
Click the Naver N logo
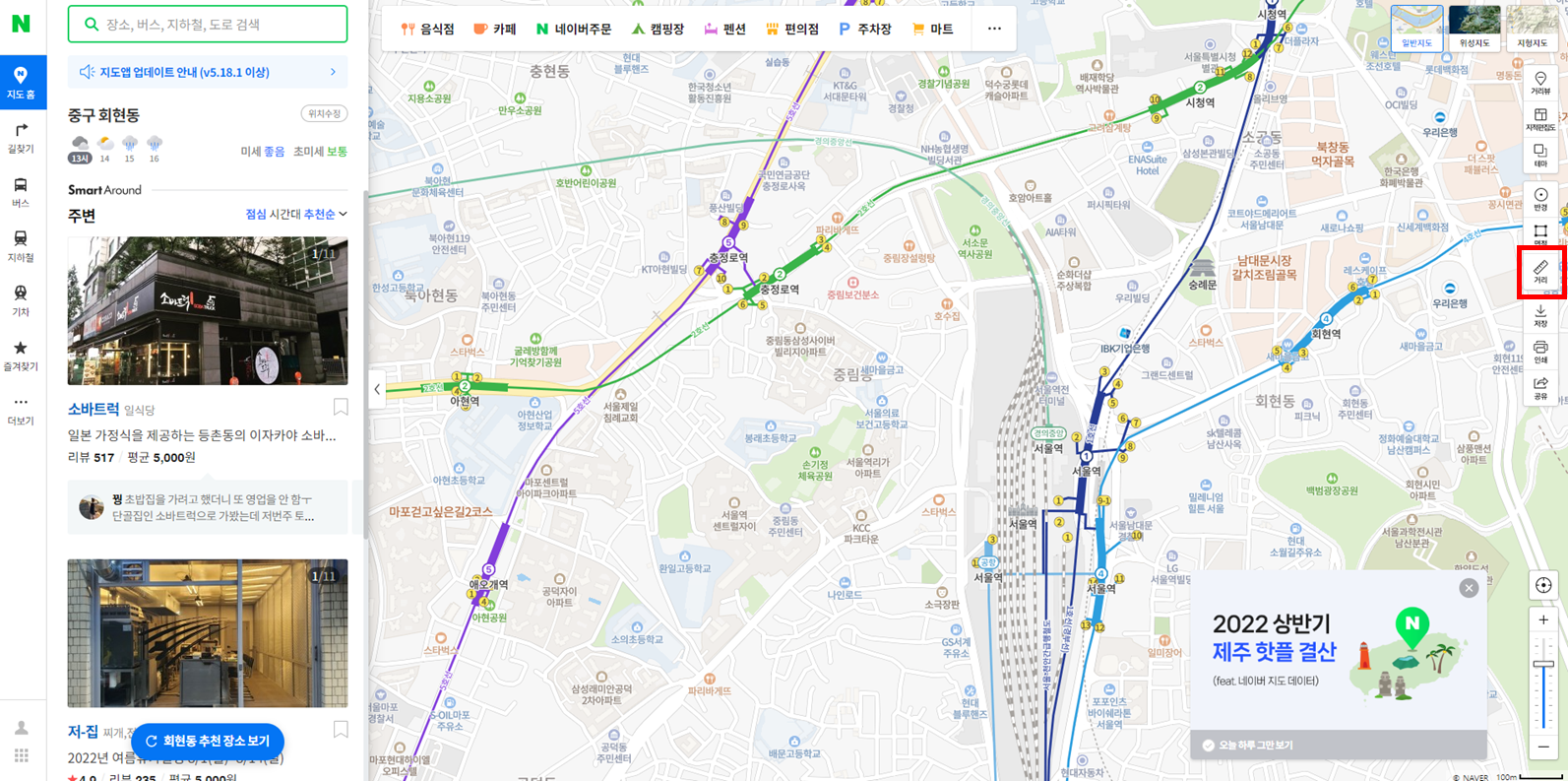coord(21,24)
